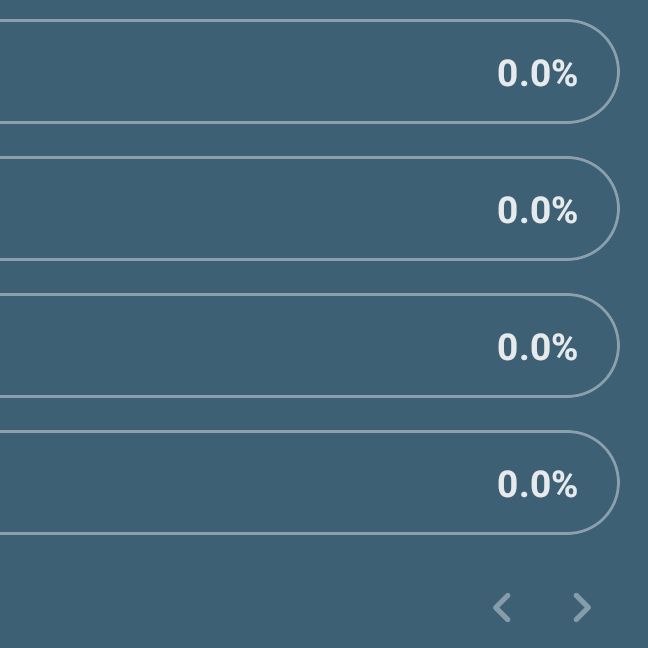Image resolution: width=648 pixels, height=648 pixels.
Task: Click the leading zero in the first row's value
Action: [x=508, y=73]
